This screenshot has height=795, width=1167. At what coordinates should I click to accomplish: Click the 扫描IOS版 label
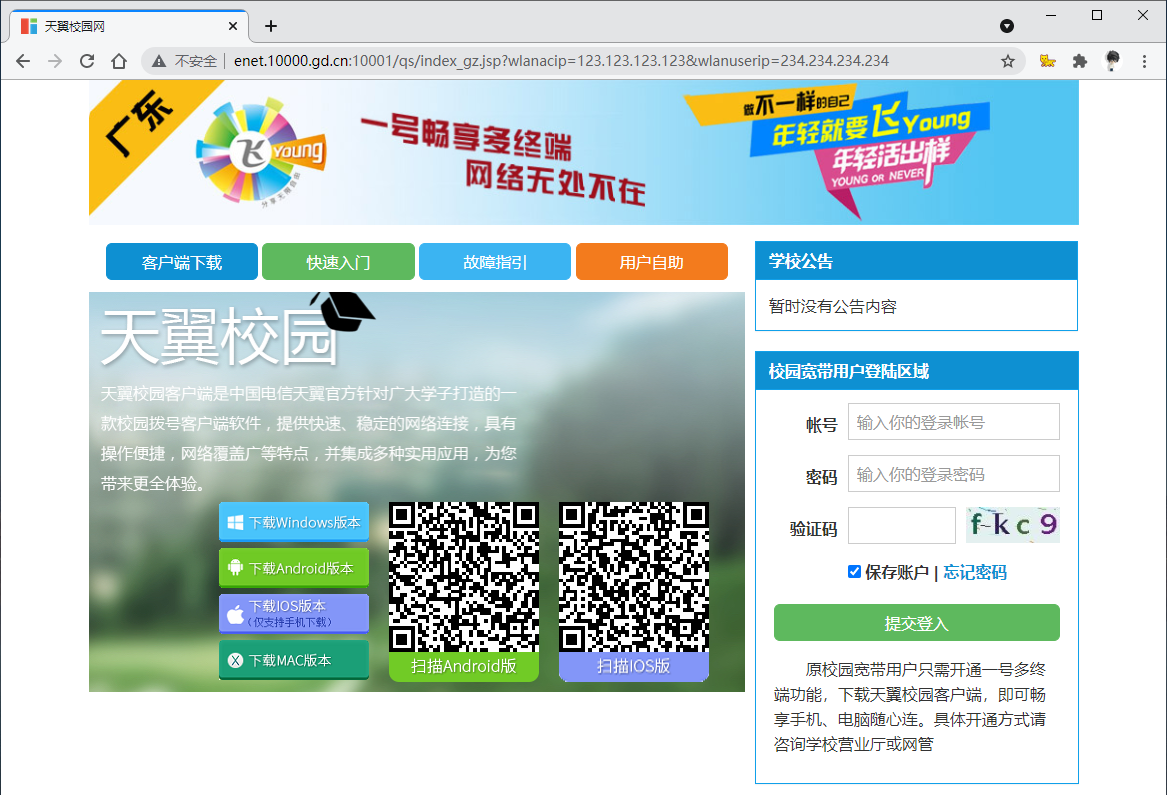coord(634,666)
